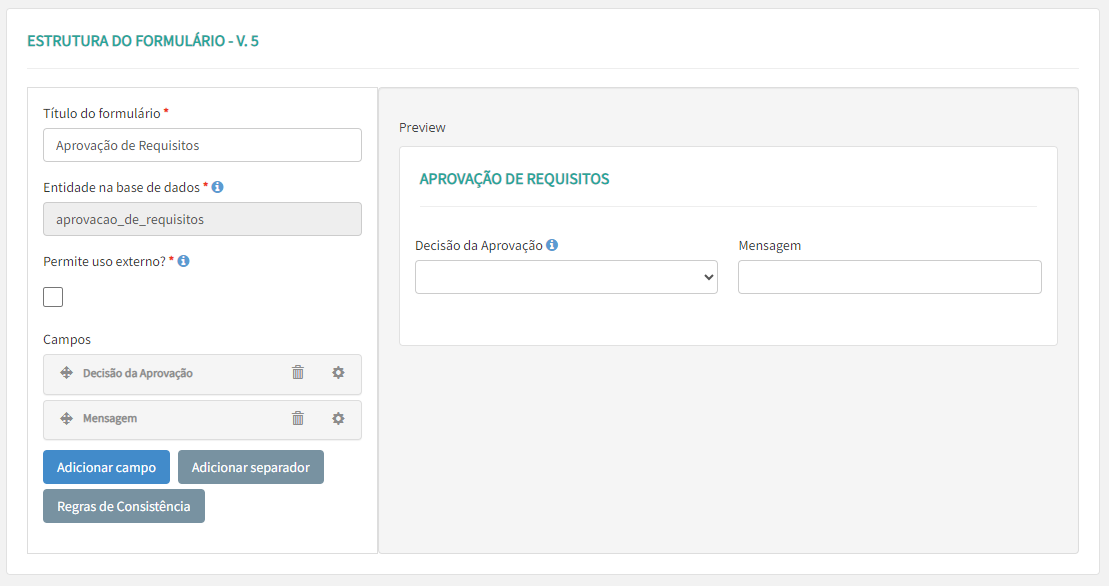Click the Adicionar campo button
1109x586 pixels.
click(x=106, y=467)
